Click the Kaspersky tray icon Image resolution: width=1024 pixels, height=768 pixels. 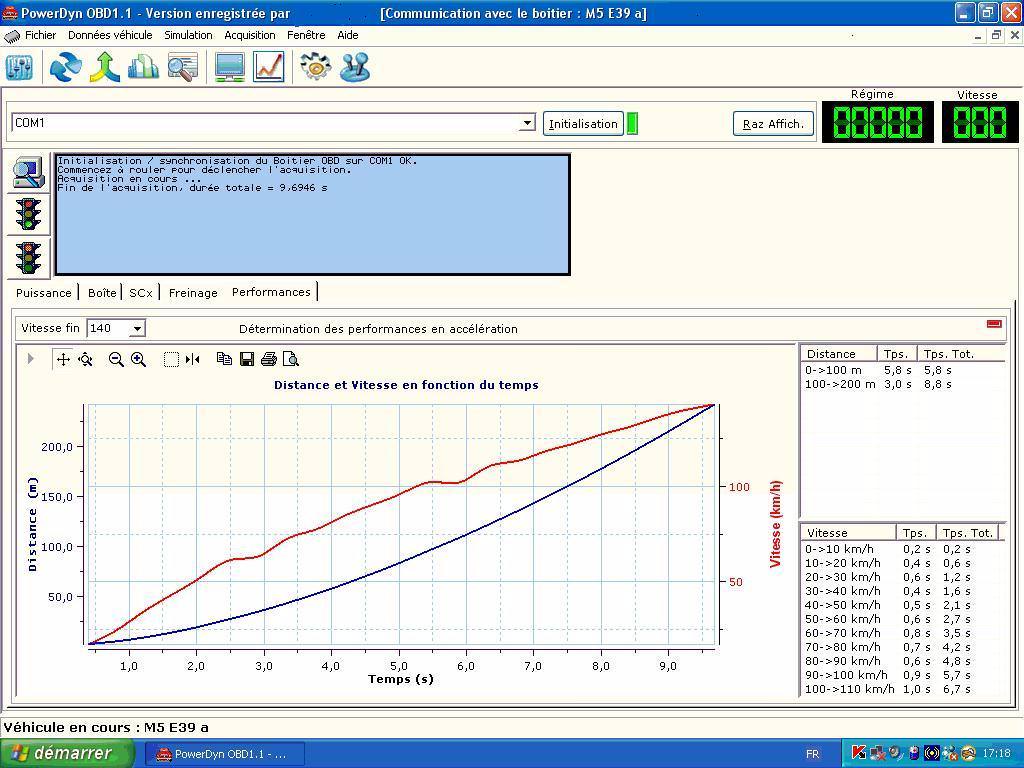pyautogui.click(x=859, y=754)
